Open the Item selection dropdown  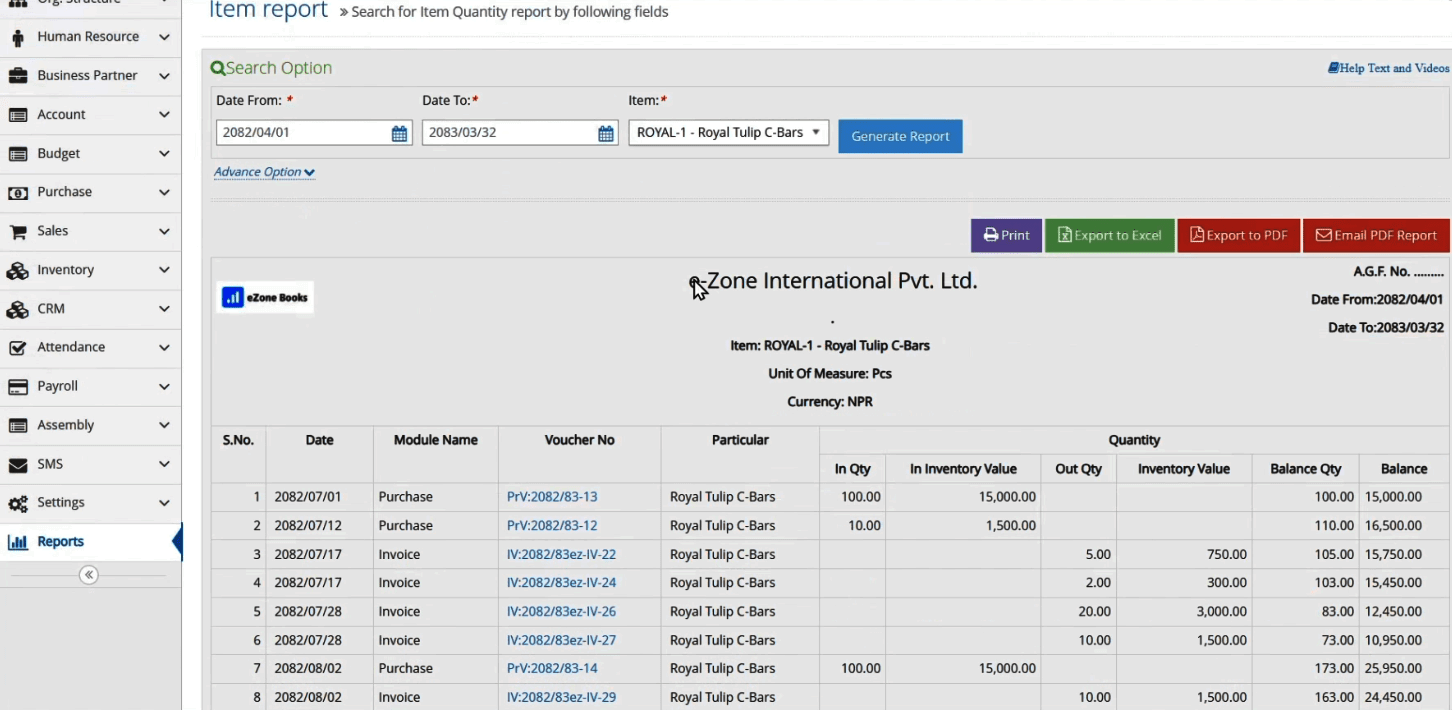[x=728, y=132]
